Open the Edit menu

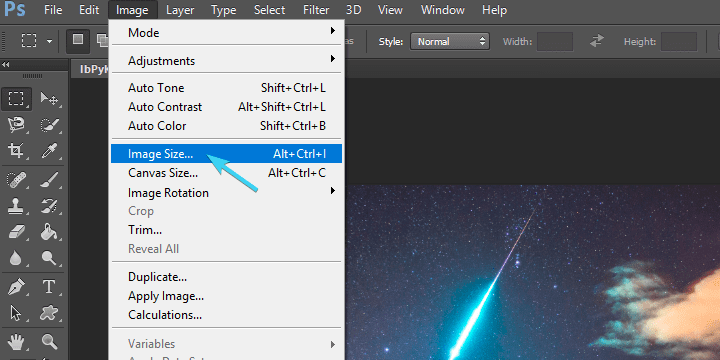coord(89,10)
